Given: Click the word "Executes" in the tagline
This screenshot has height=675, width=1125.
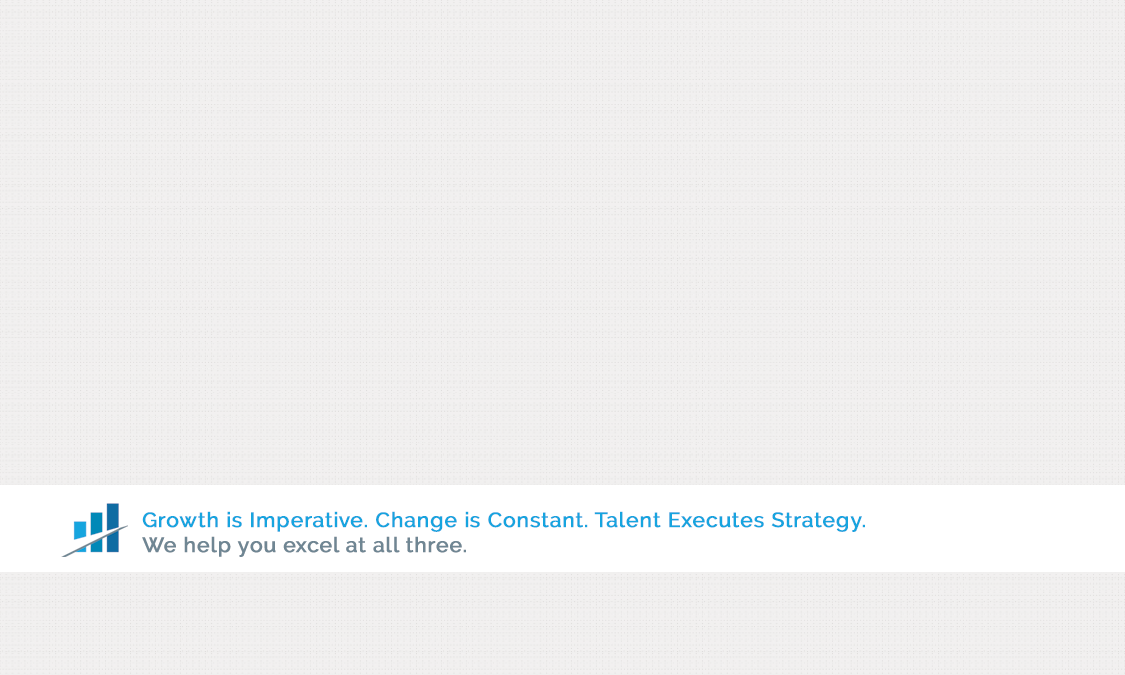Looking at the screenshot, I should (x=716, y=520).
